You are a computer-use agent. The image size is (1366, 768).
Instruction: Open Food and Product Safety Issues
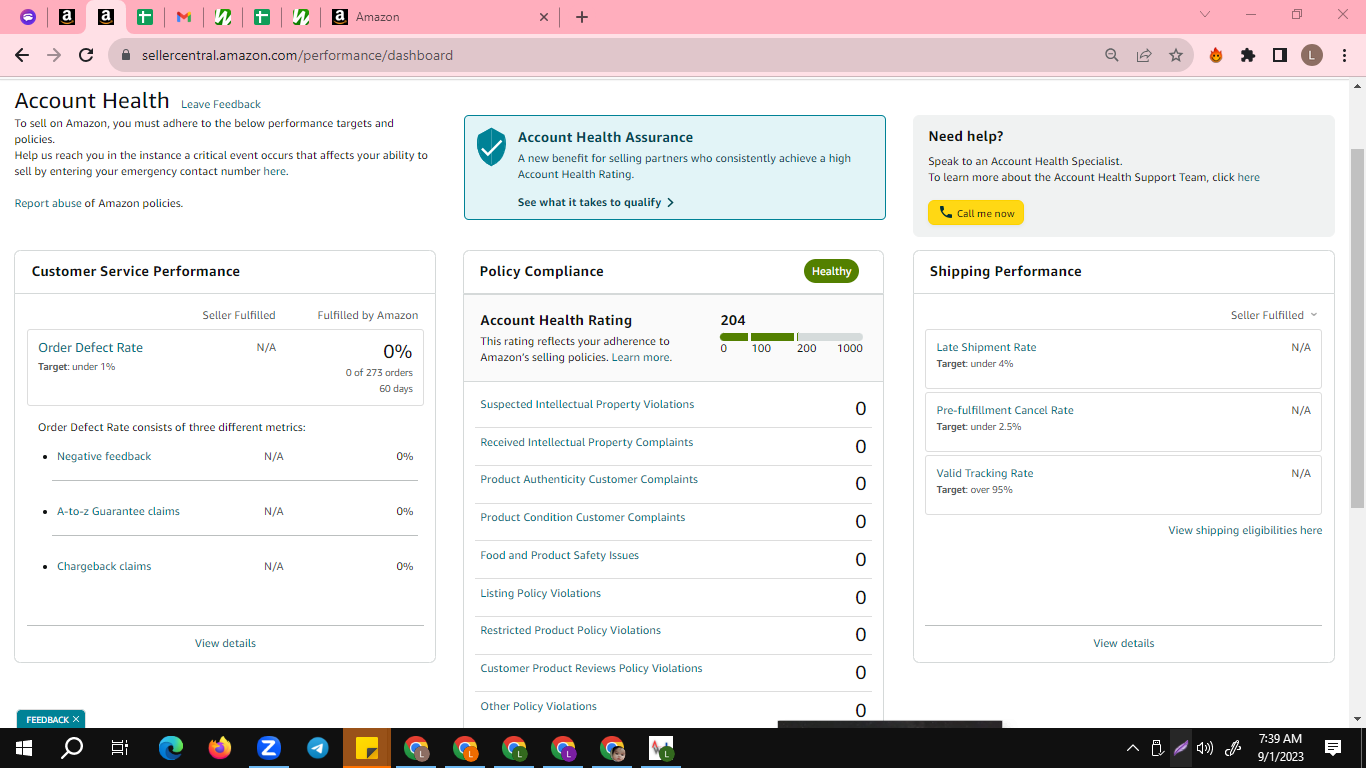(560, 556)
